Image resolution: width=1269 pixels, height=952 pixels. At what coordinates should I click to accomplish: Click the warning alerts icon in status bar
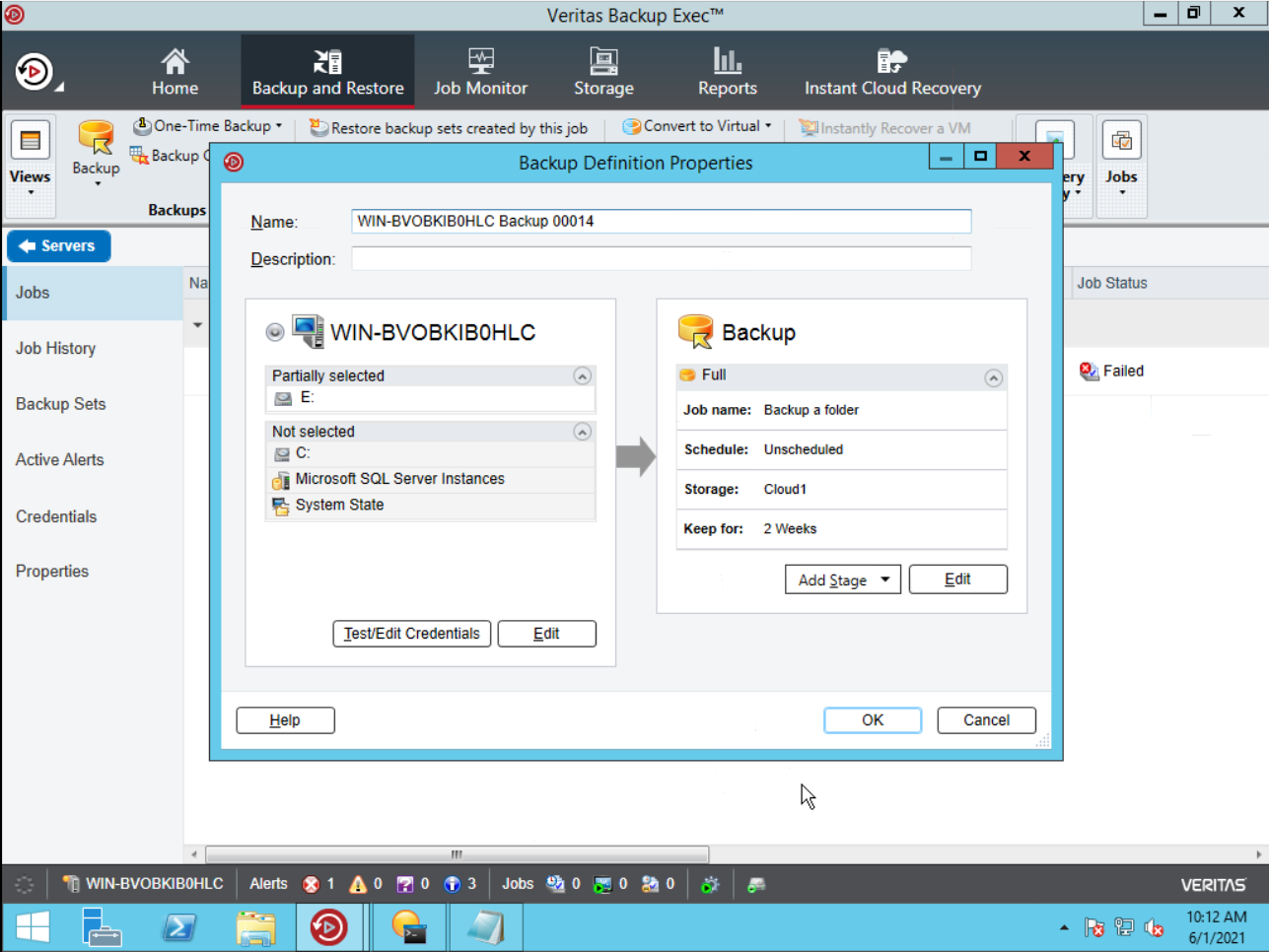click(358, 884)
